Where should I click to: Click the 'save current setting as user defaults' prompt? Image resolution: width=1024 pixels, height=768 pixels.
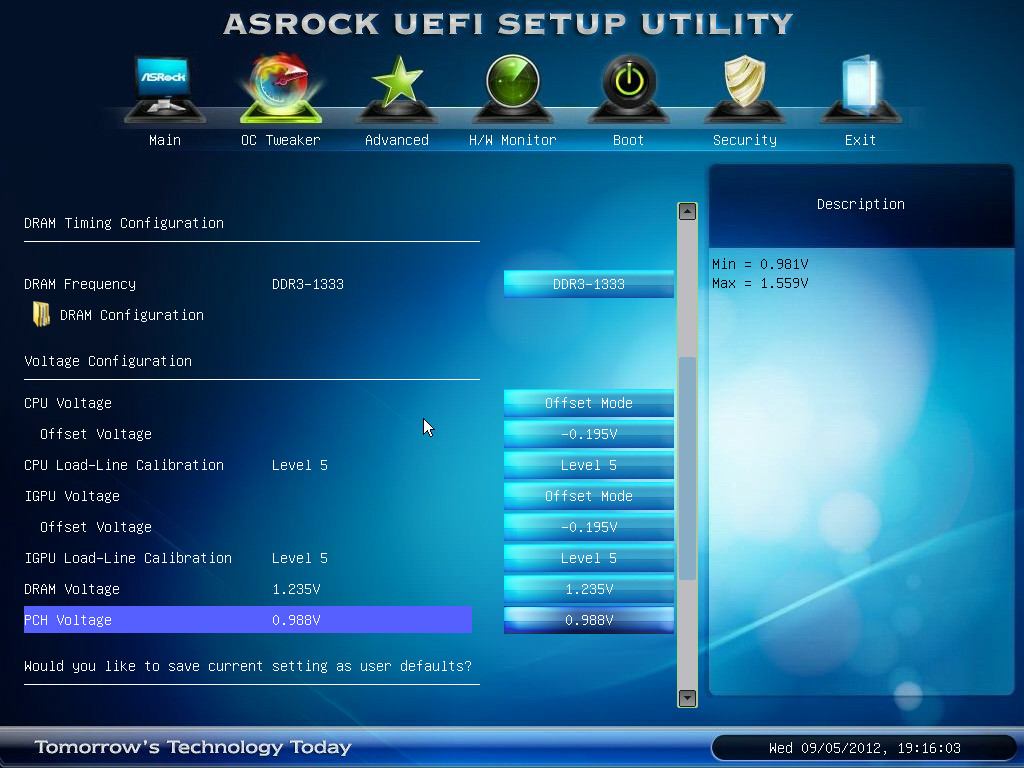tap(248, 666)
